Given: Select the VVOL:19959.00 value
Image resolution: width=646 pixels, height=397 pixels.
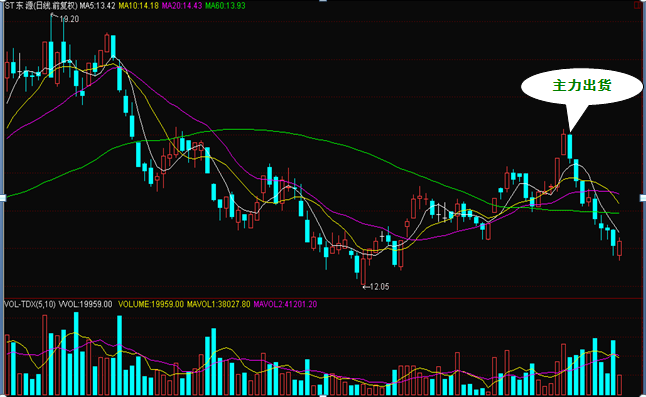Looking at the screenshot, I should click(x=85, y=304).
